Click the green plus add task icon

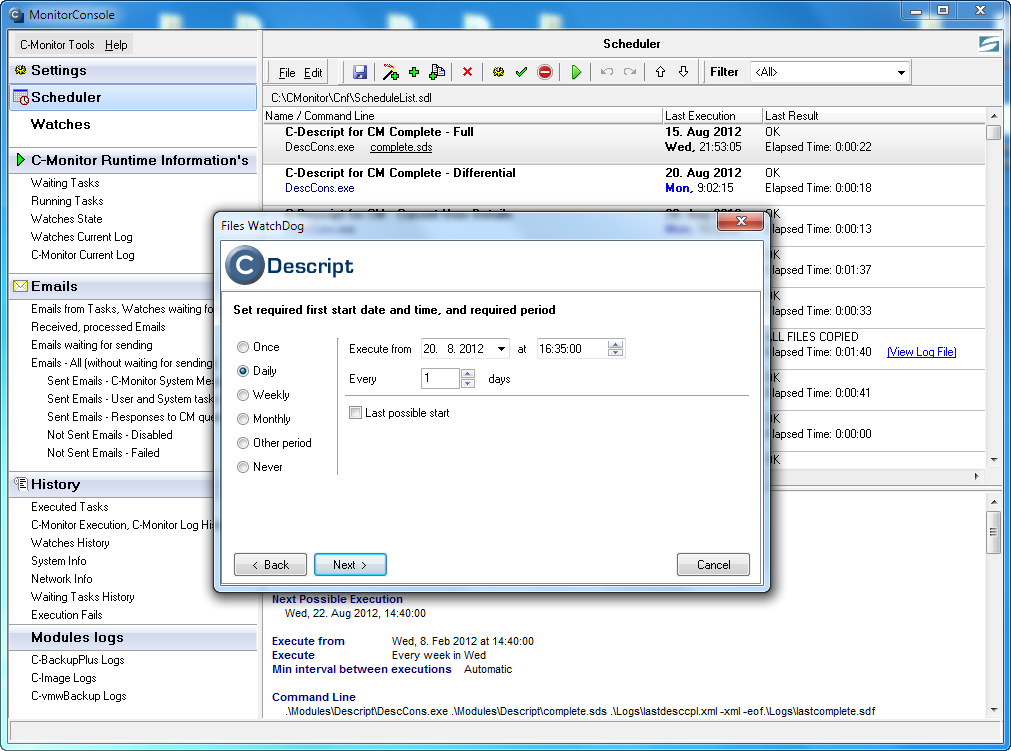click(414, 72)
